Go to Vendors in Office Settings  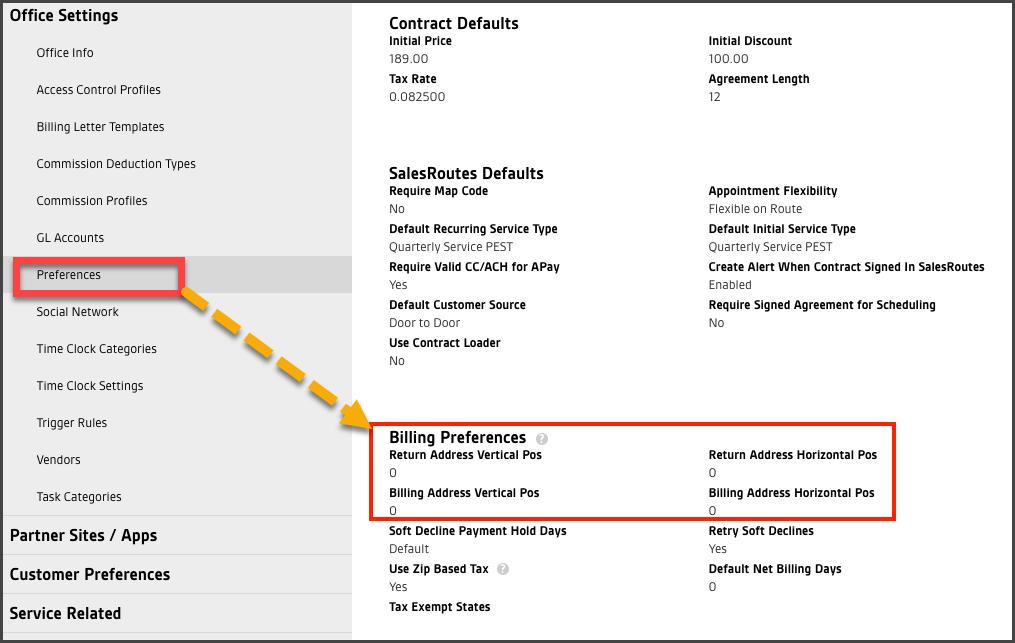coord(58,460)
